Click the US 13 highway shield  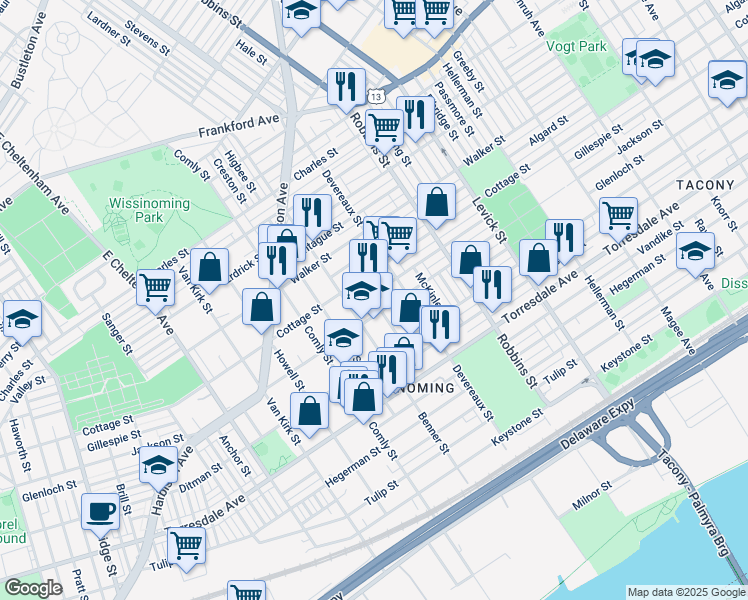coord(376,97)
